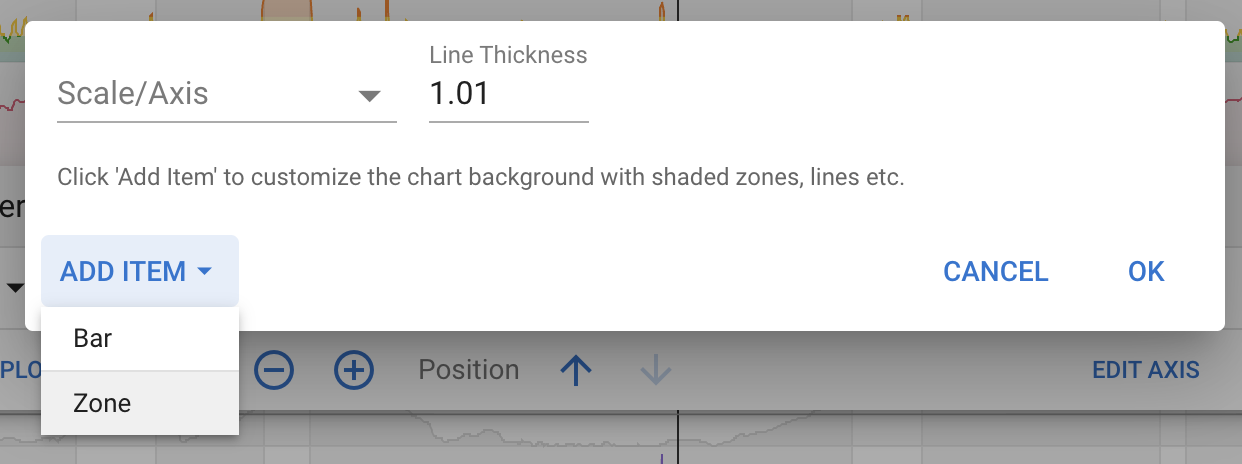Click the caret arrow beside ADD ITEM
The width and height of the screenshot is (1242, 464).
coord(205,271)
